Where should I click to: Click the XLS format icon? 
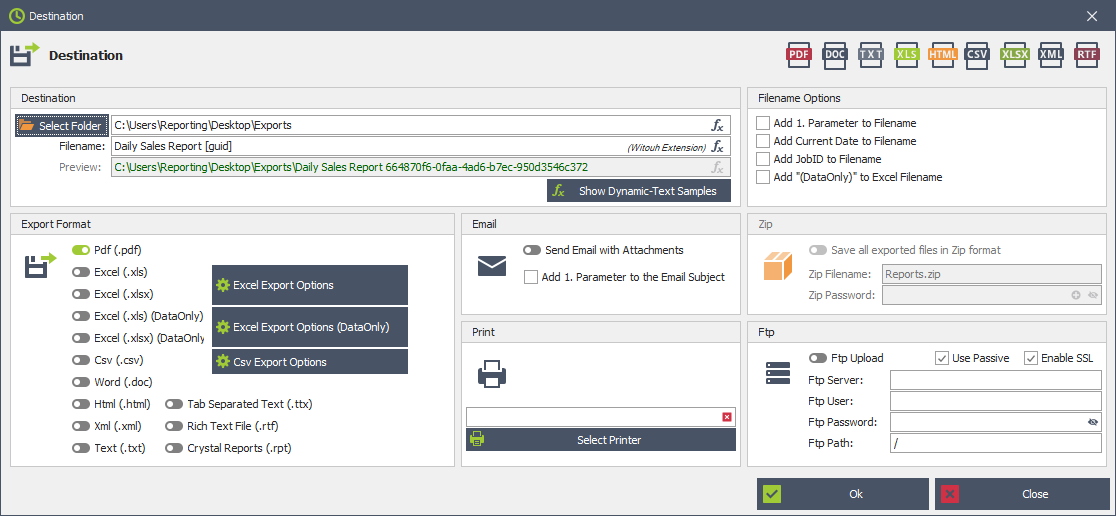click(907, 54)
